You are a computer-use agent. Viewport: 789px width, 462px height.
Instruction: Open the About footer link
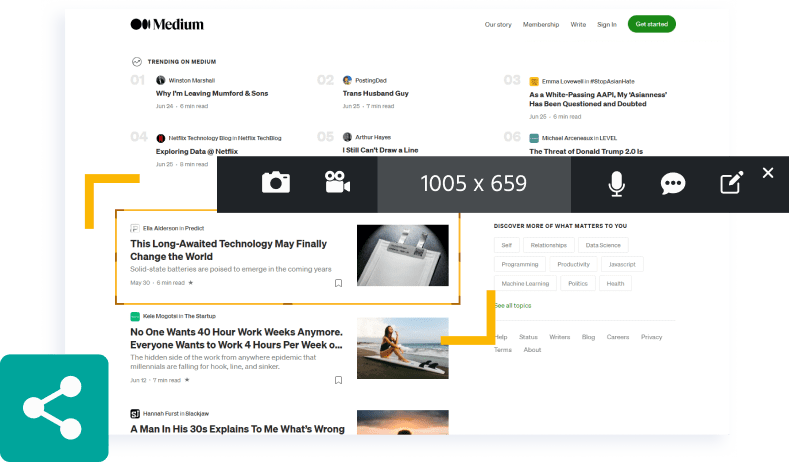click(532, 350)
